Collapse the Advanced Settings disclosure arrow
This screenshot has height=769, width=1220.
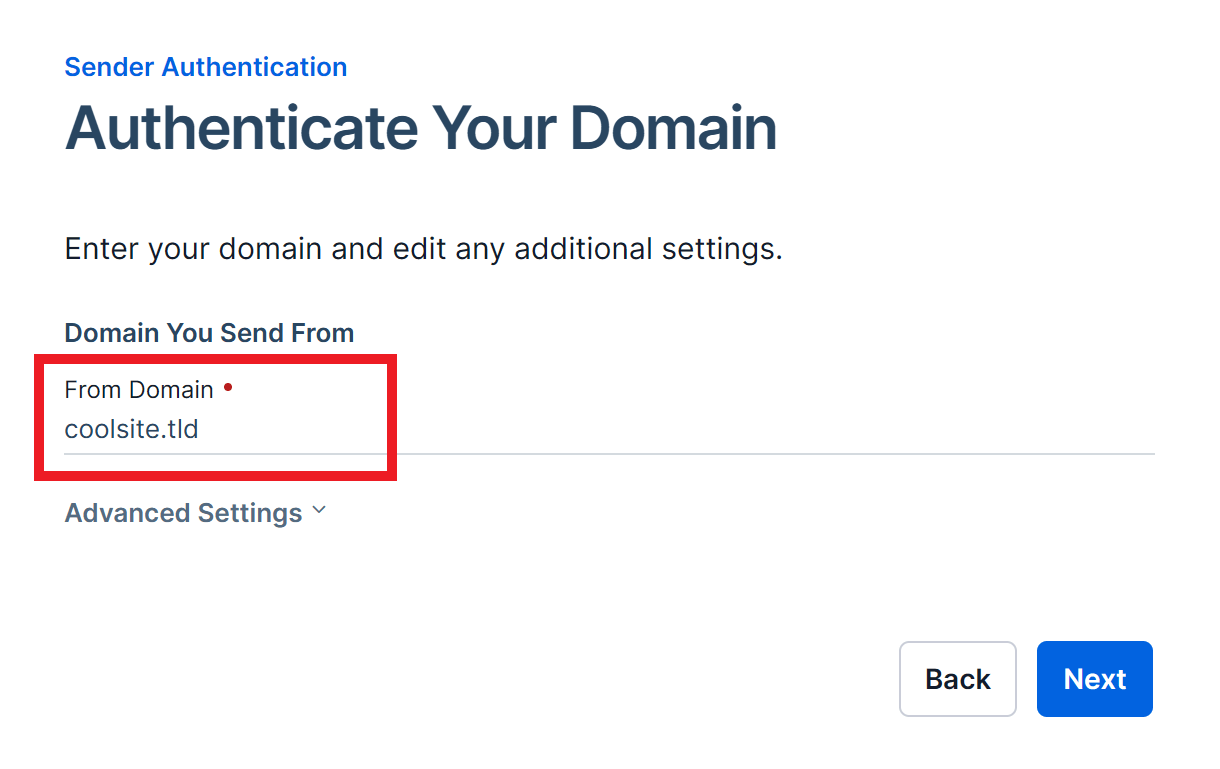pyautogui.click(x=318, y=511)
